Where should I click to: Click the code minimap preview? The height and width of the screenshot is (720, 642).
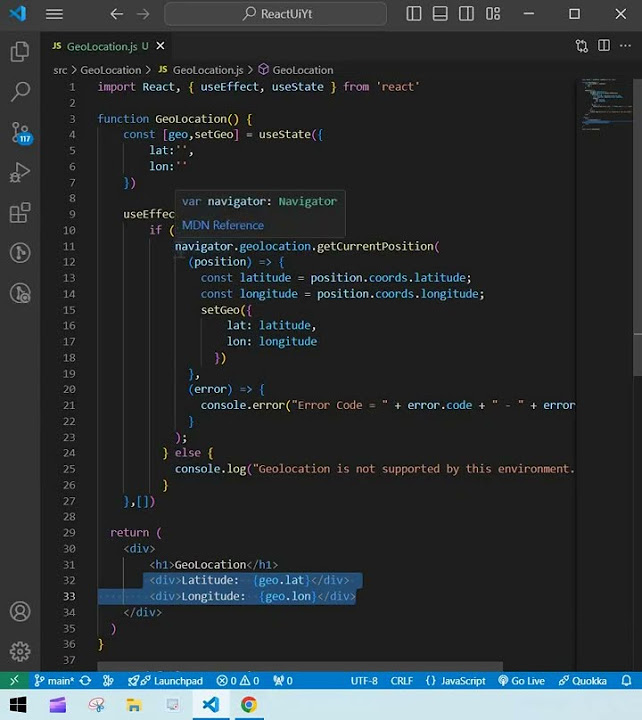[606, 103]
